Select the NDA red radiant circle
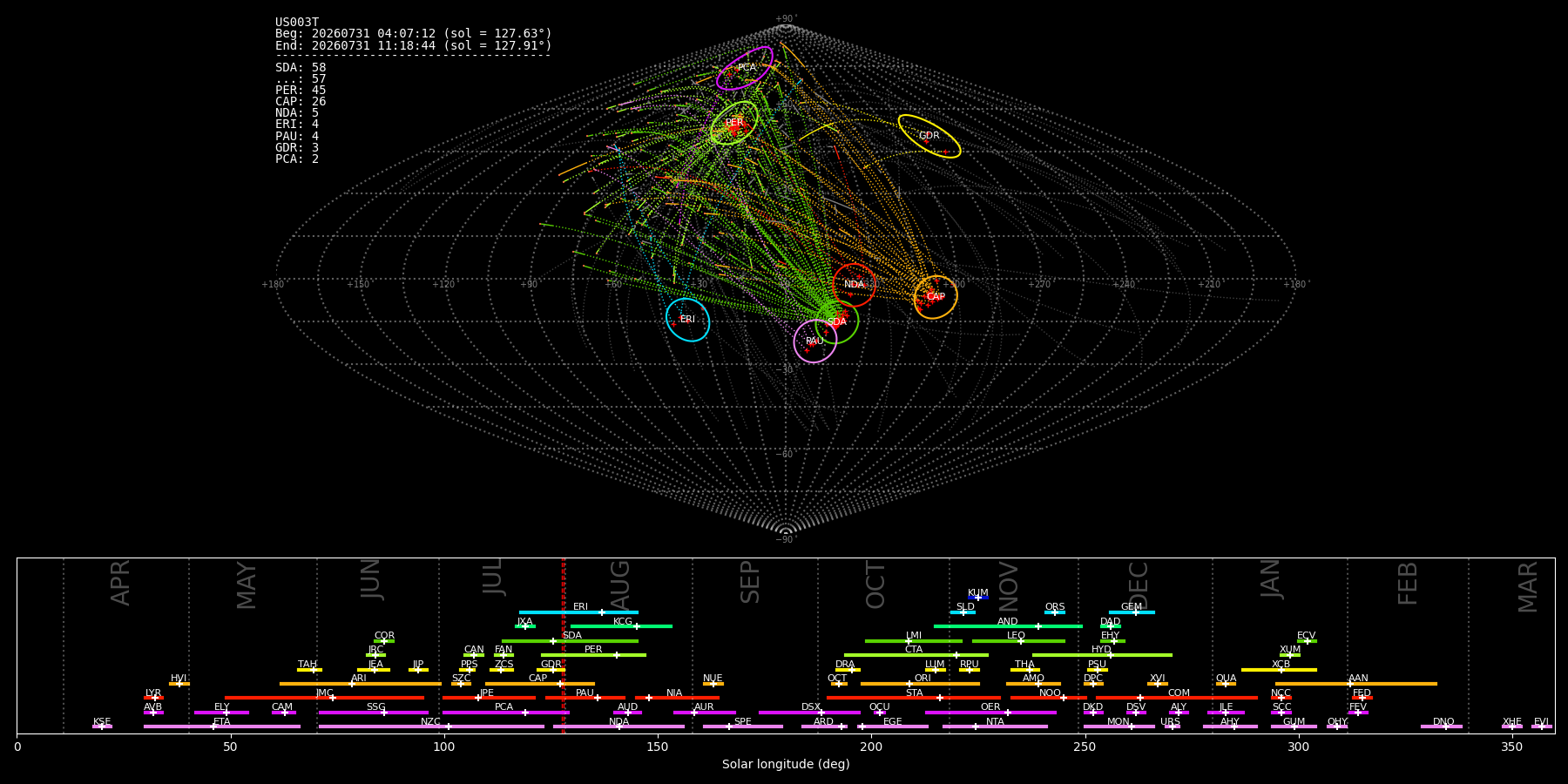Image resolution: width=1568 pixels, height=784 pixels. click(x=855, y=285)
